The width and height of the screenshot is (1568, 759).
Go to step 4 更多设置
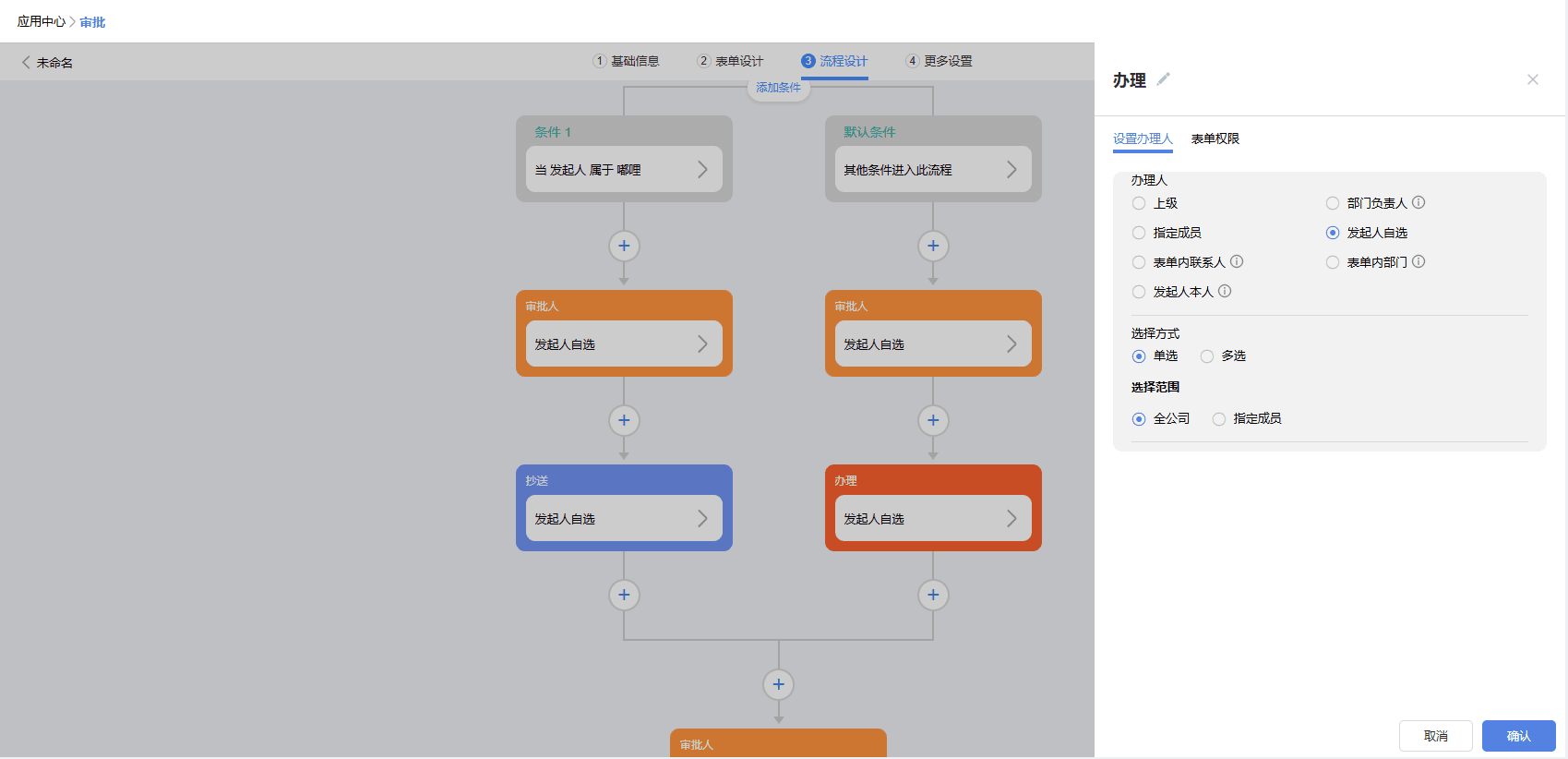pyautogui.click(x=939, y=61)
